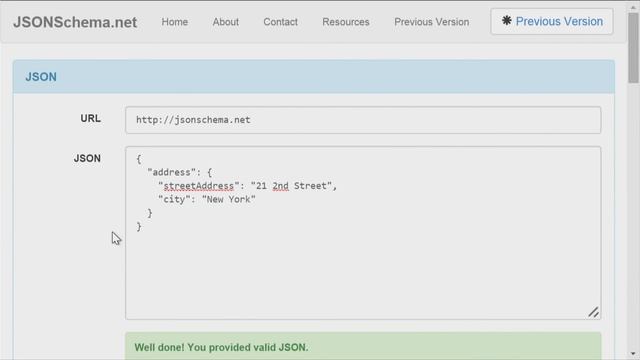Click the JSON field label
This screenshot has height=360, width=640.
click(x=87, y=158)
